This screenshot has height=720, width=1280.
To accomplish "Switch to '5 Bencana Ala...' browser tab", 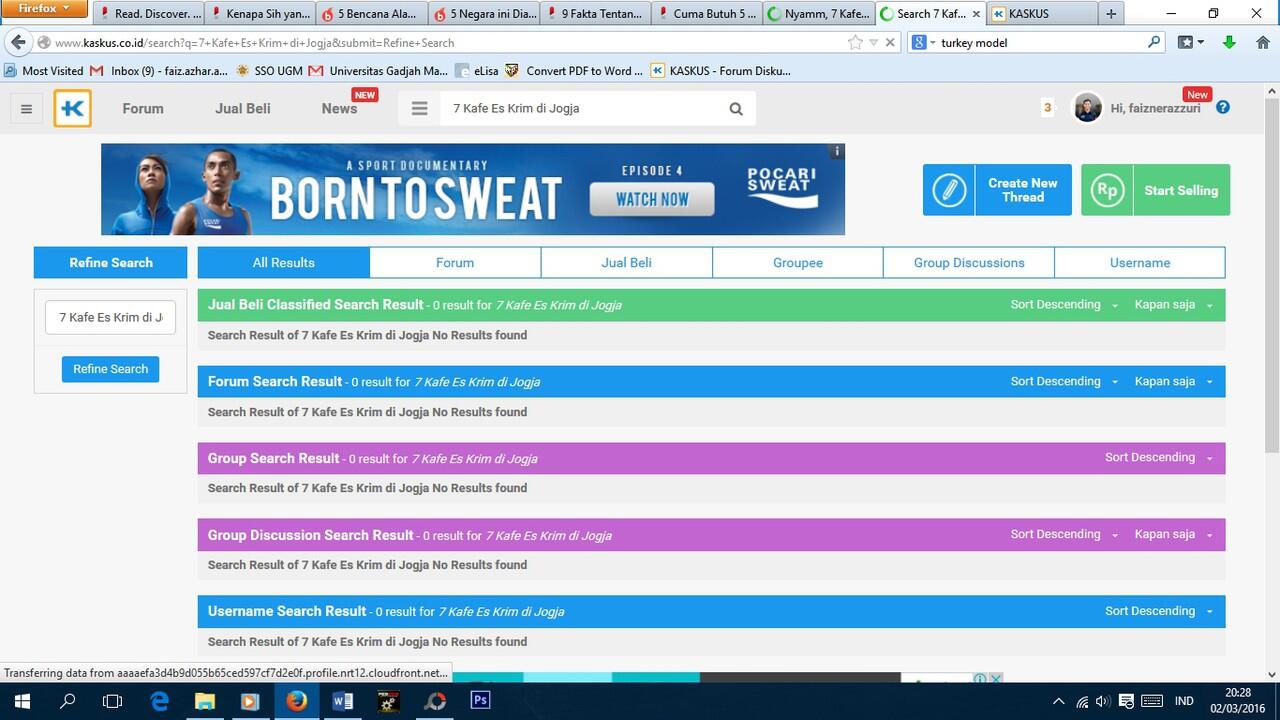I will pyautogui.click(x=373, y=14).
